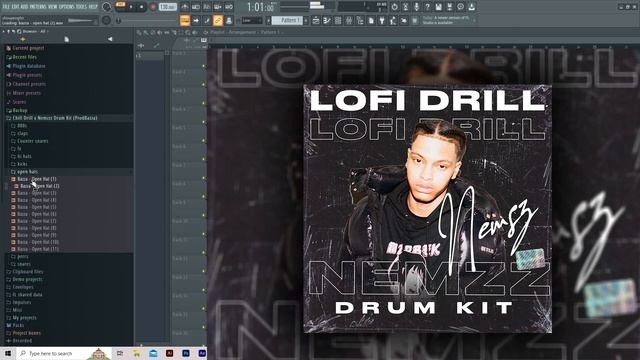Collapse the Chill Drill x Nemzzz Drum Kit folder
The image size is (640, 360).
54,118
